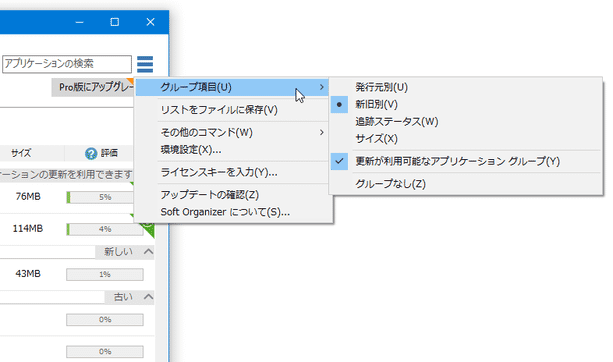Minimize the Soft Organizer window
The image size is (613, 362).
pos(79,22)
